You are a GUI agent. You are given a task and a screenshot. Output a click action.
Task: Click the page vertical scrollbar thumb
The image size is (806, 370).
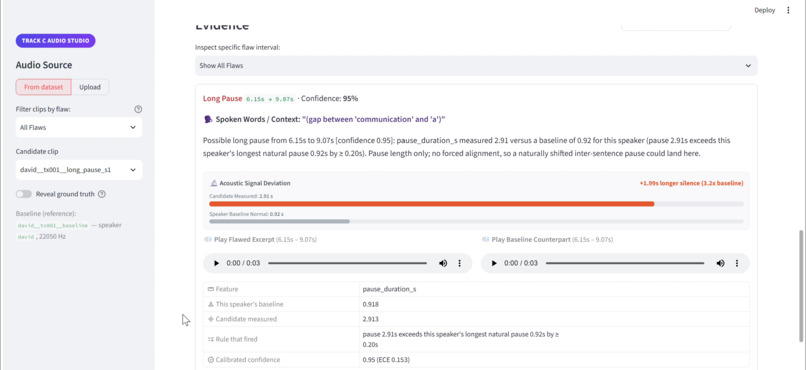click(x=801, y=286)
